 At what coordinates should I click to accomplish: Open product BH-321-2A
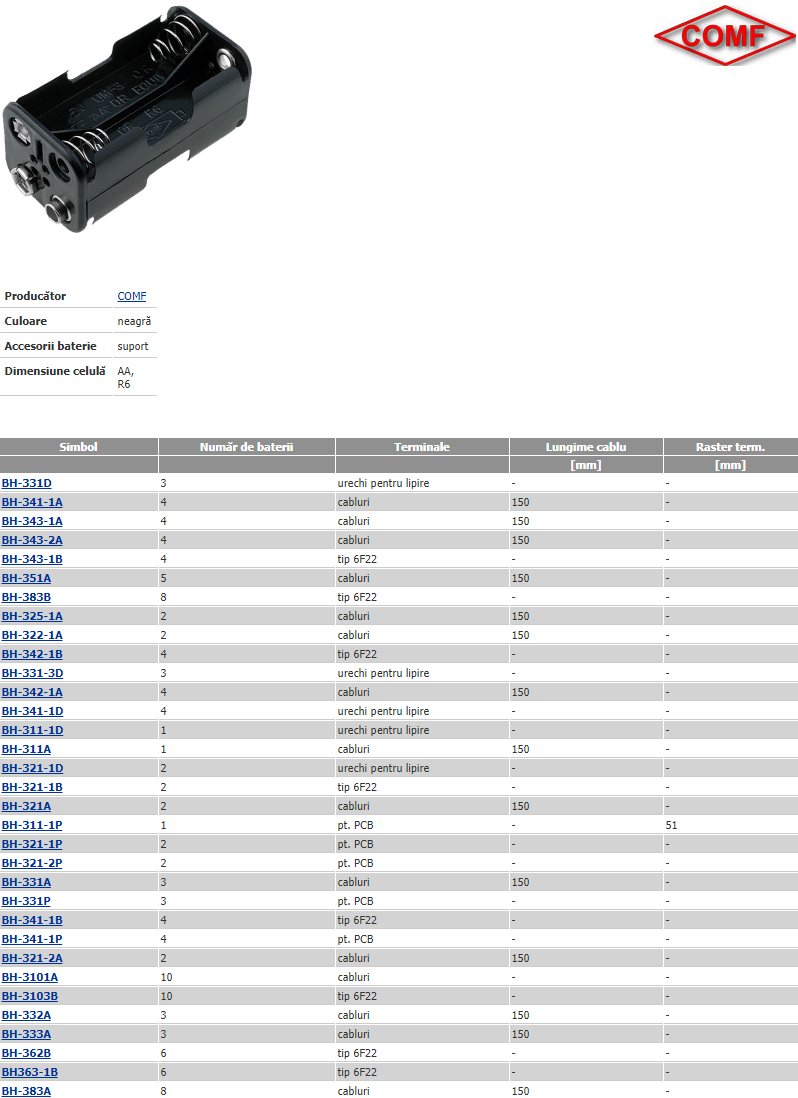[32, 958]
